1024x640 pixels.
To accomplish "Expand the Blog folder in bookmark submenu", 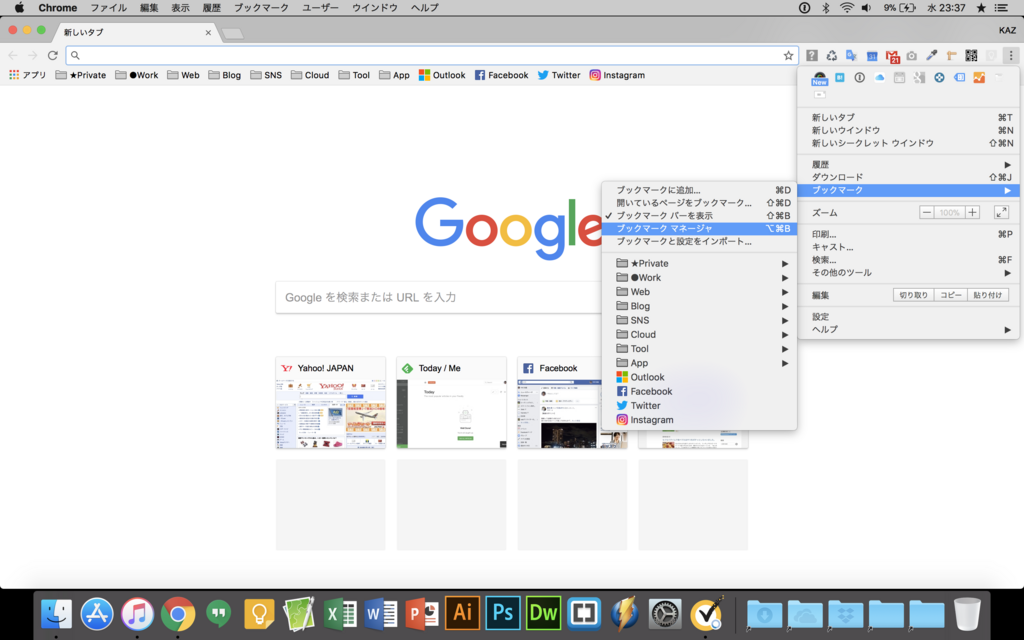I will click(x=699, y=306).
